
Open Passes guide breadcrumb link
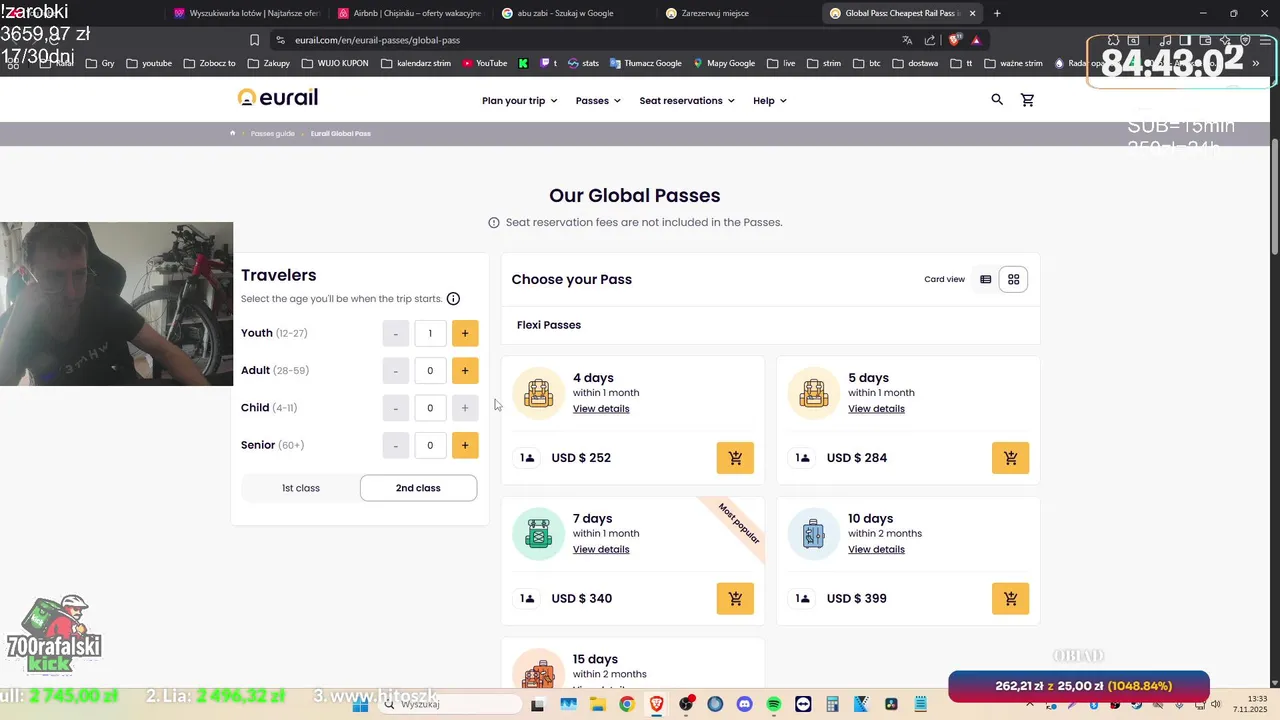tap(272, 133)
